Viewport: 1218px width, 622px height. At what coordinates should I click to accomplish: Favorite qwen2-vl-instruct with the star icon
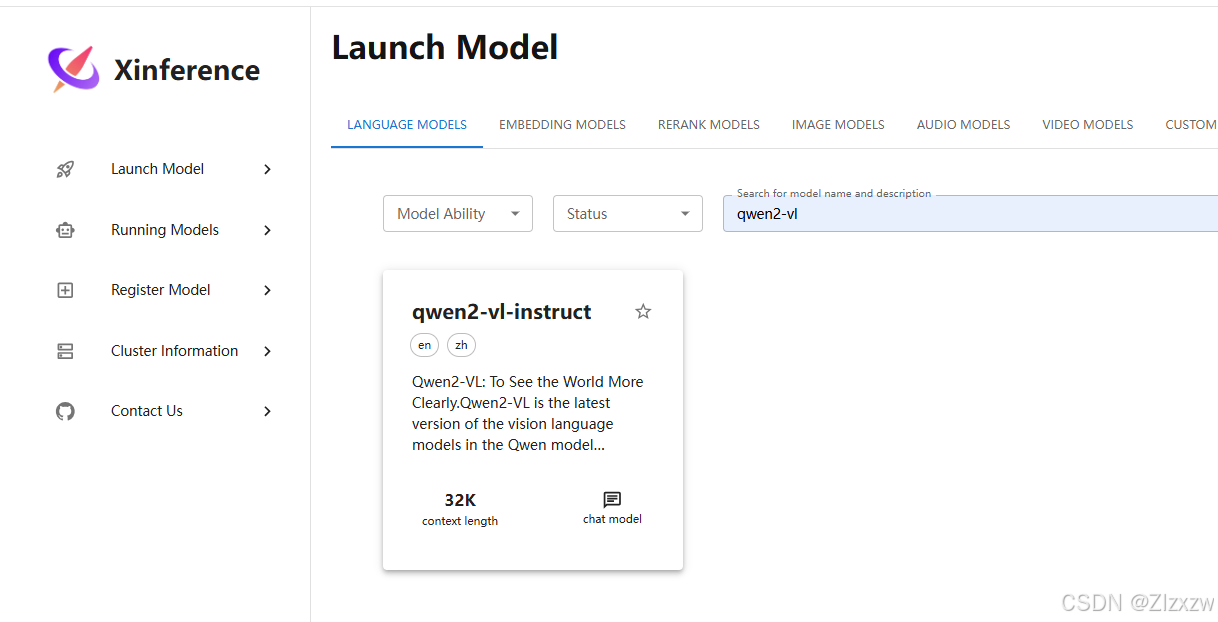(643, 311)
